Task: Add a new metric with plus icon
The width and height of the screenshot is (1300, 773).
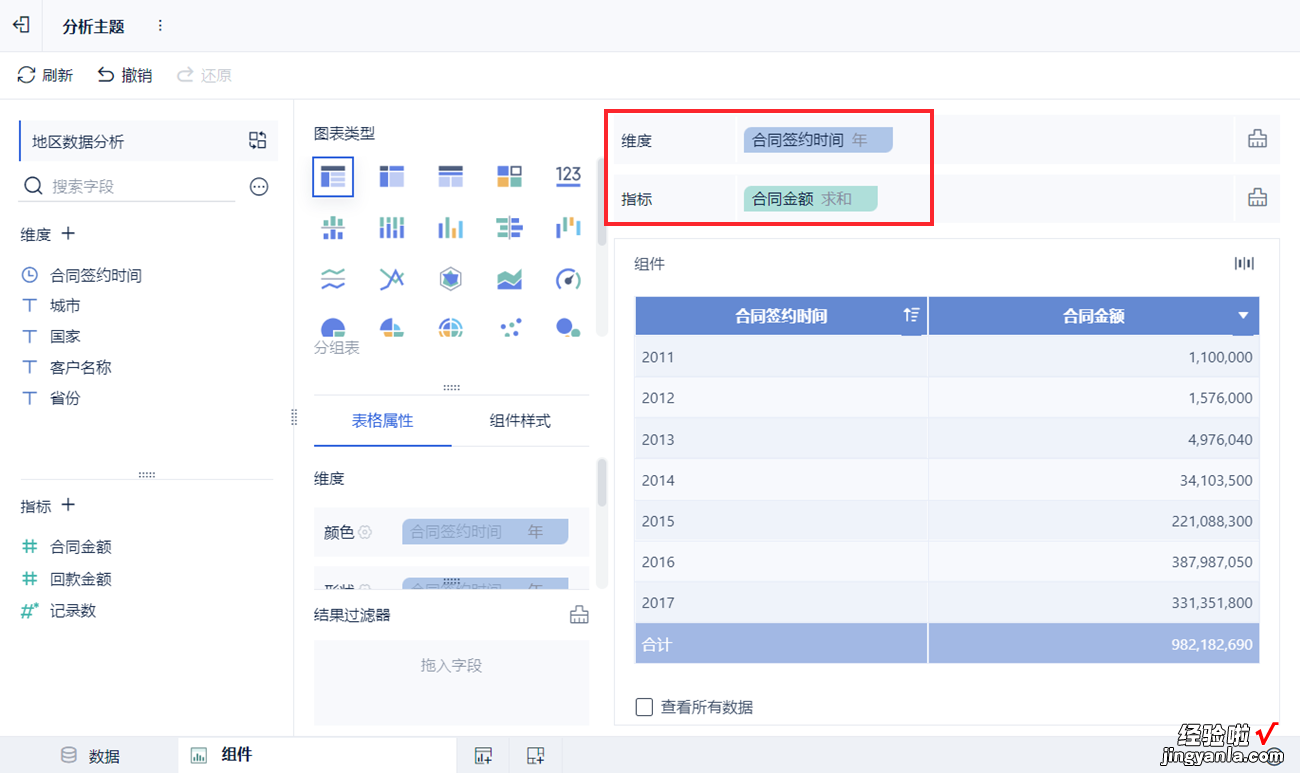Action: tap(68, 505)
